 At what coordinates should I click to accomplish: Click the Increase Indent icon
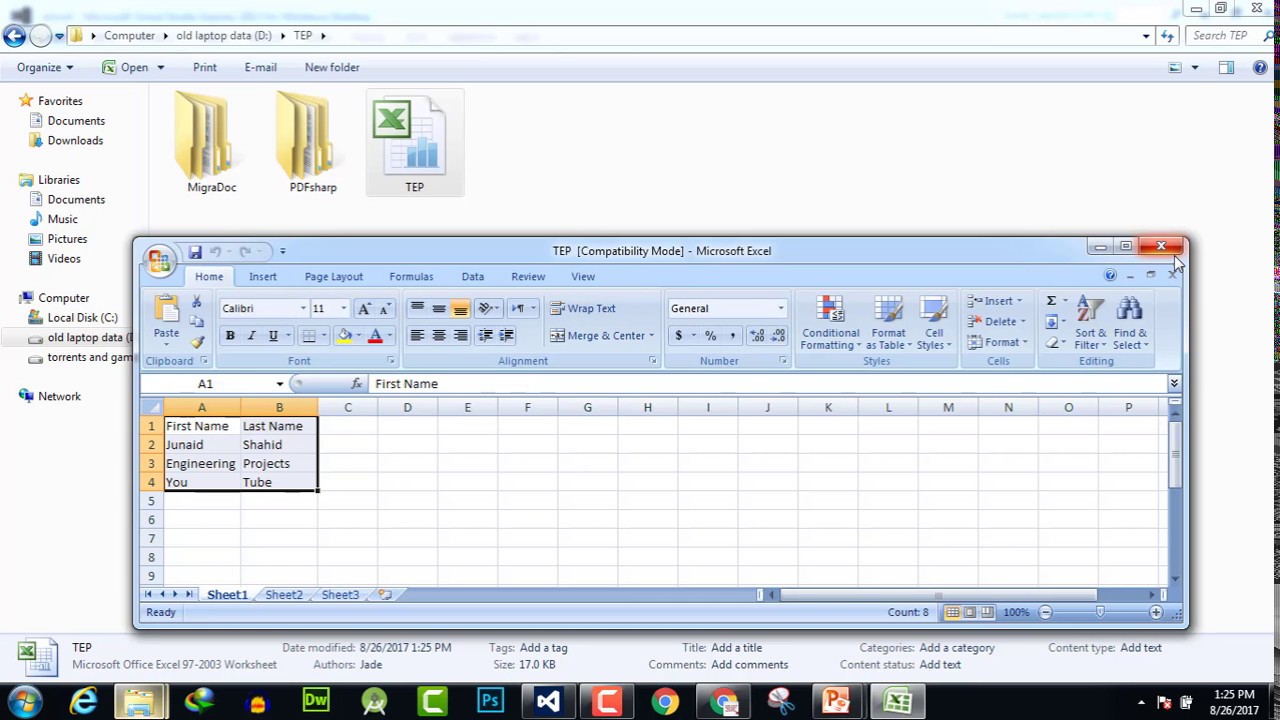click(506, 336)
